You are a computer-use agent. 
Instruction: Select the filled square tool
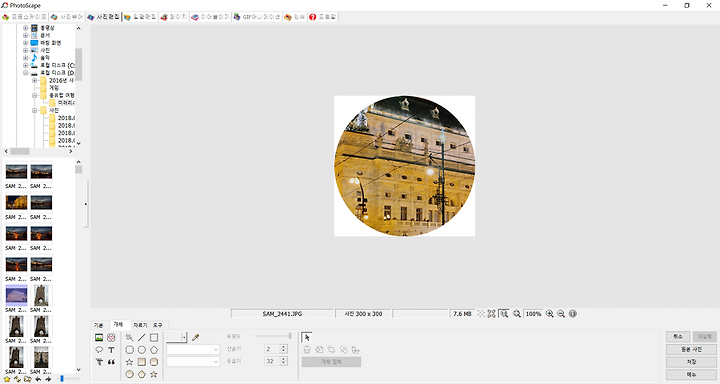[x=141, y=362]
